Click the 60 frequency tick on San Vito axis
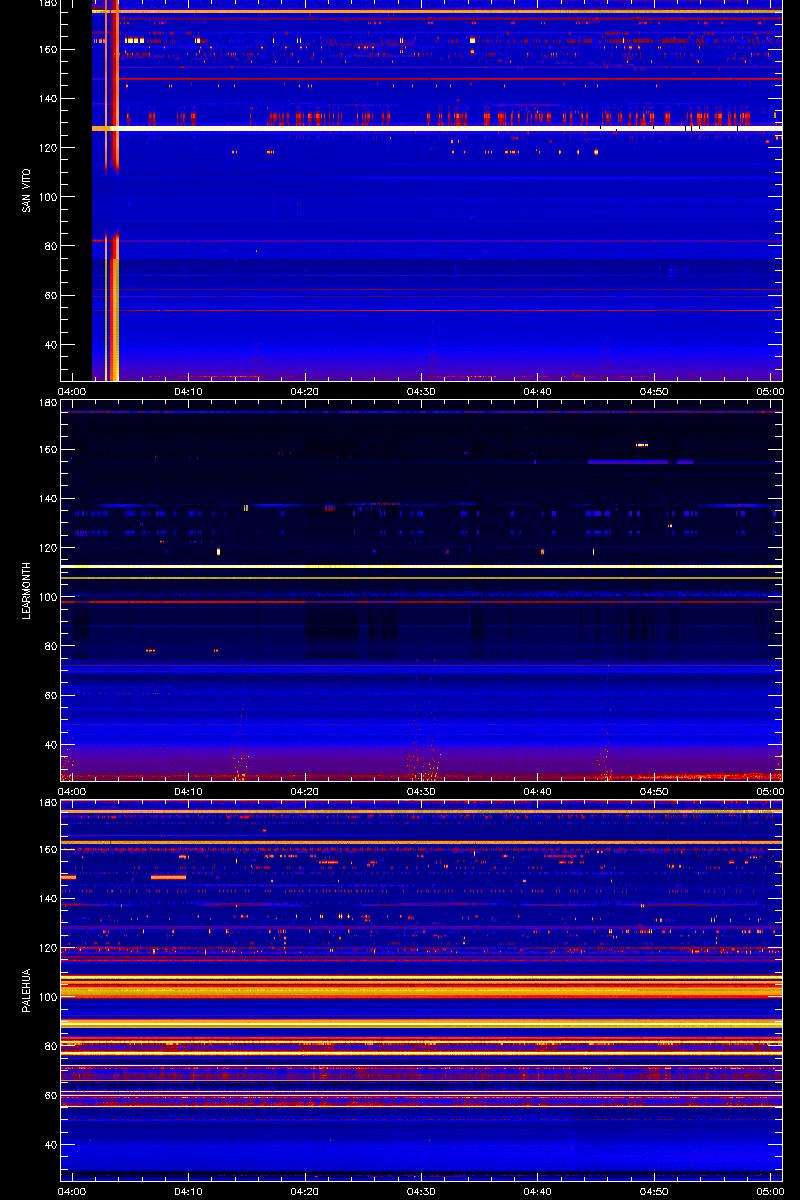Image resolution: width=800 pixels, height=1200 pixels. (x=49, y=296)
